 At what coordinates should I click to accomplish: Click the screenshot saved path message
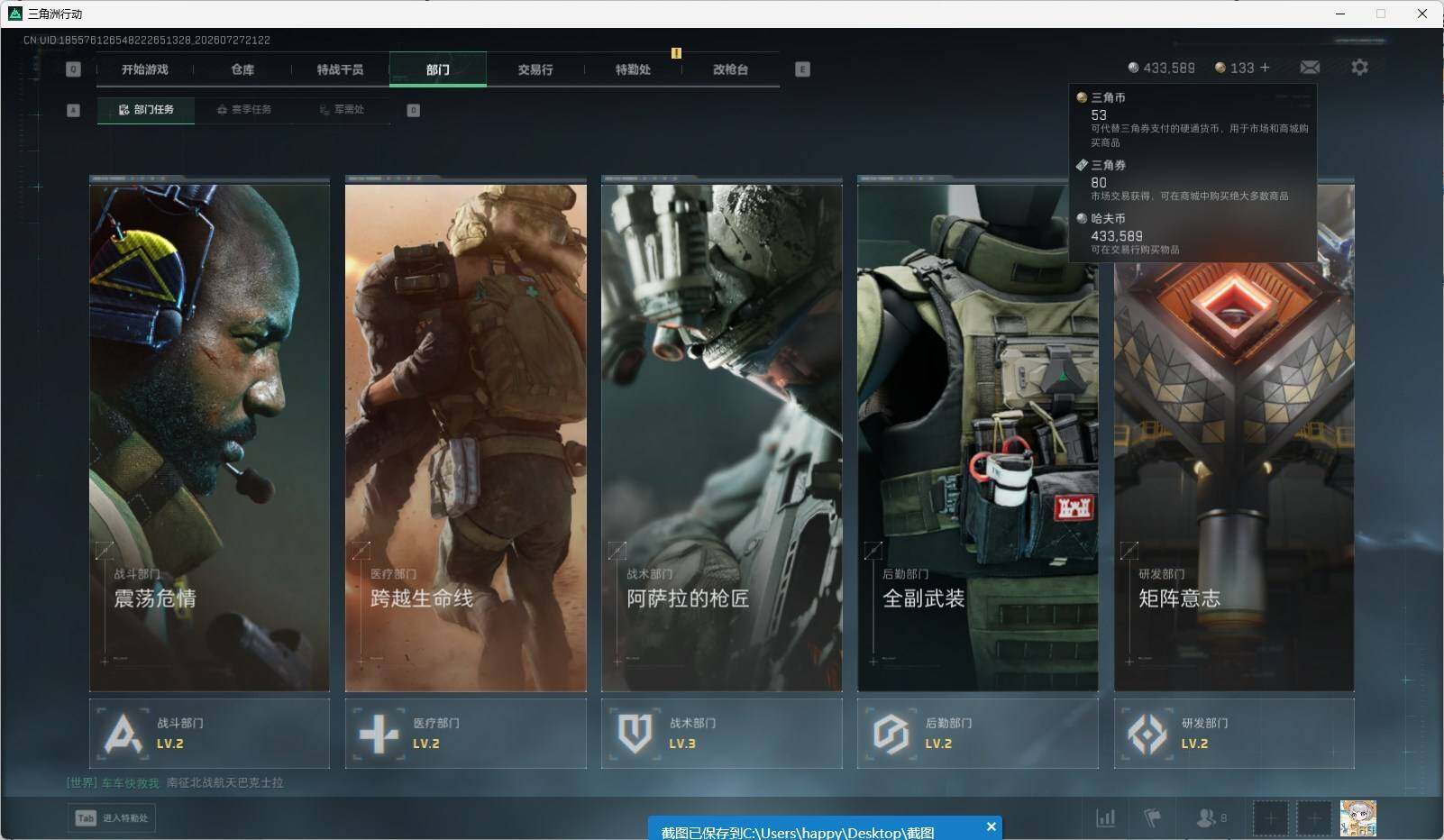[798, 833]
